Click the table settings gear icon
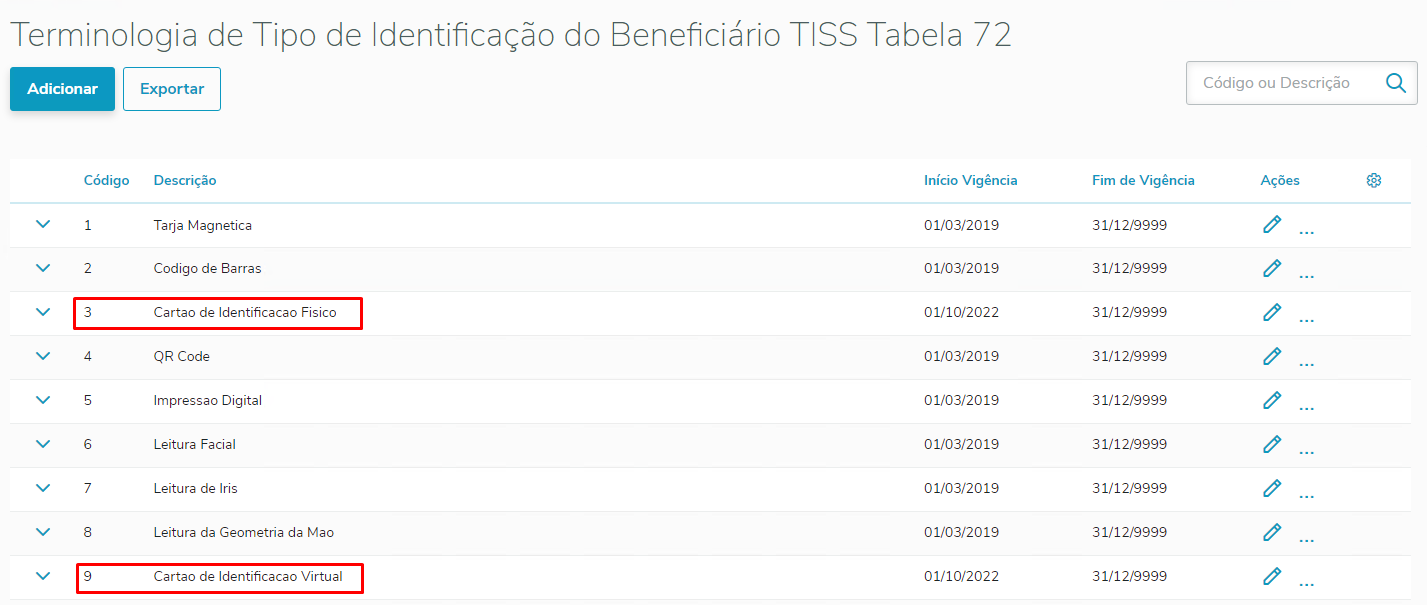The height and width of the screenshot is (605, 1427). 1374,180
